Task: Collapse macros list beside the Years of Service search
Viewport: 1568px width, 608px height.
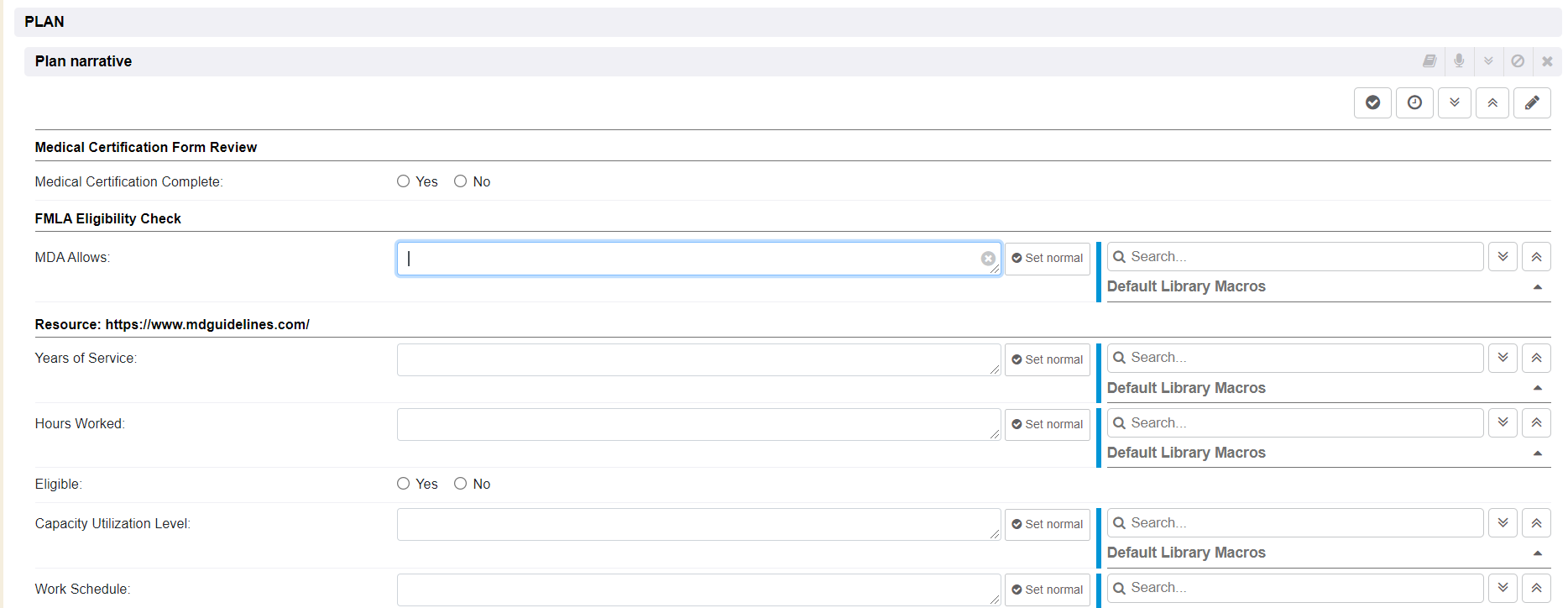Action: (1536, 358)
